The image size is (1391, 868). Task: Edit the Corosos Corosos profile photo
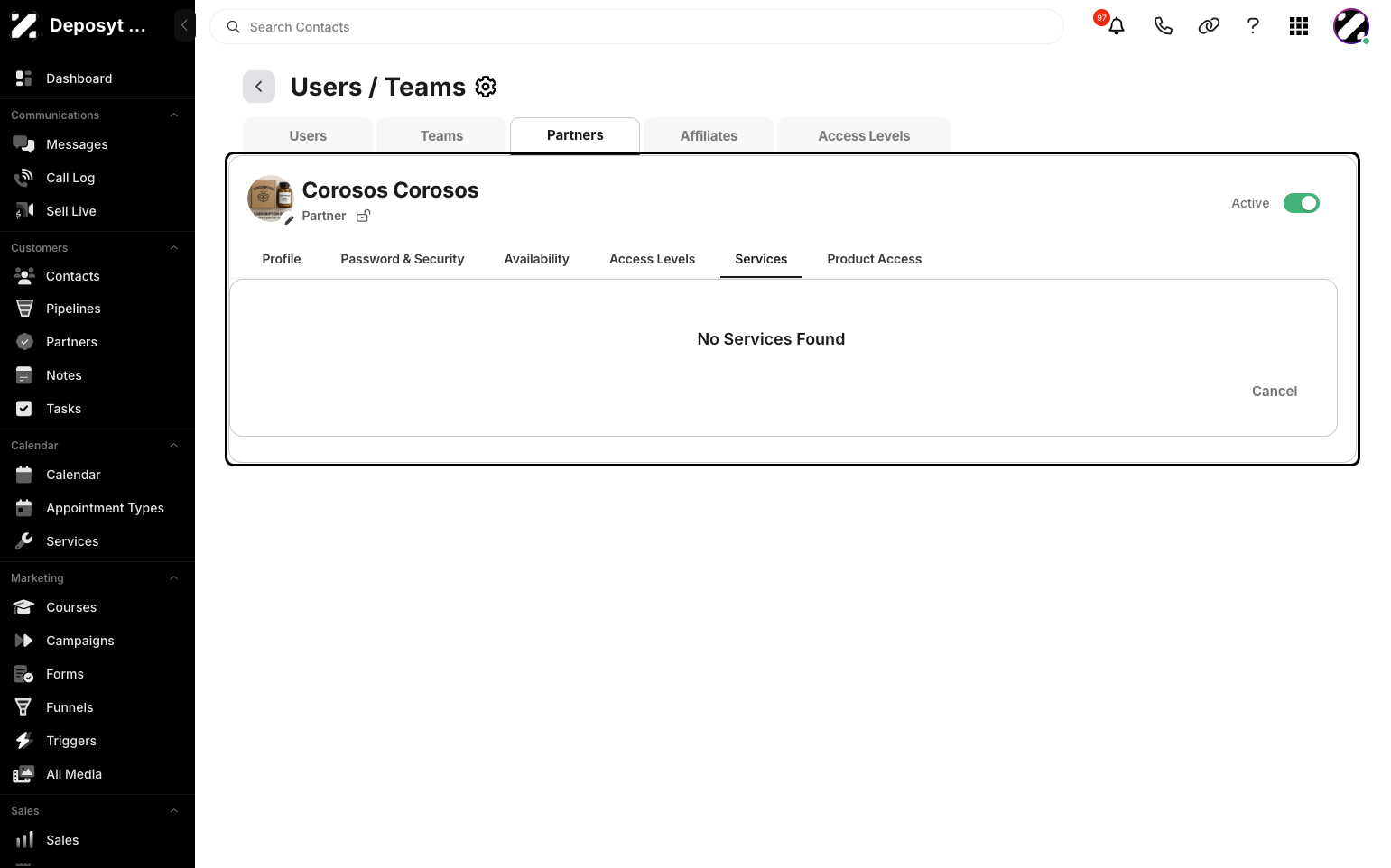(289, 220)
